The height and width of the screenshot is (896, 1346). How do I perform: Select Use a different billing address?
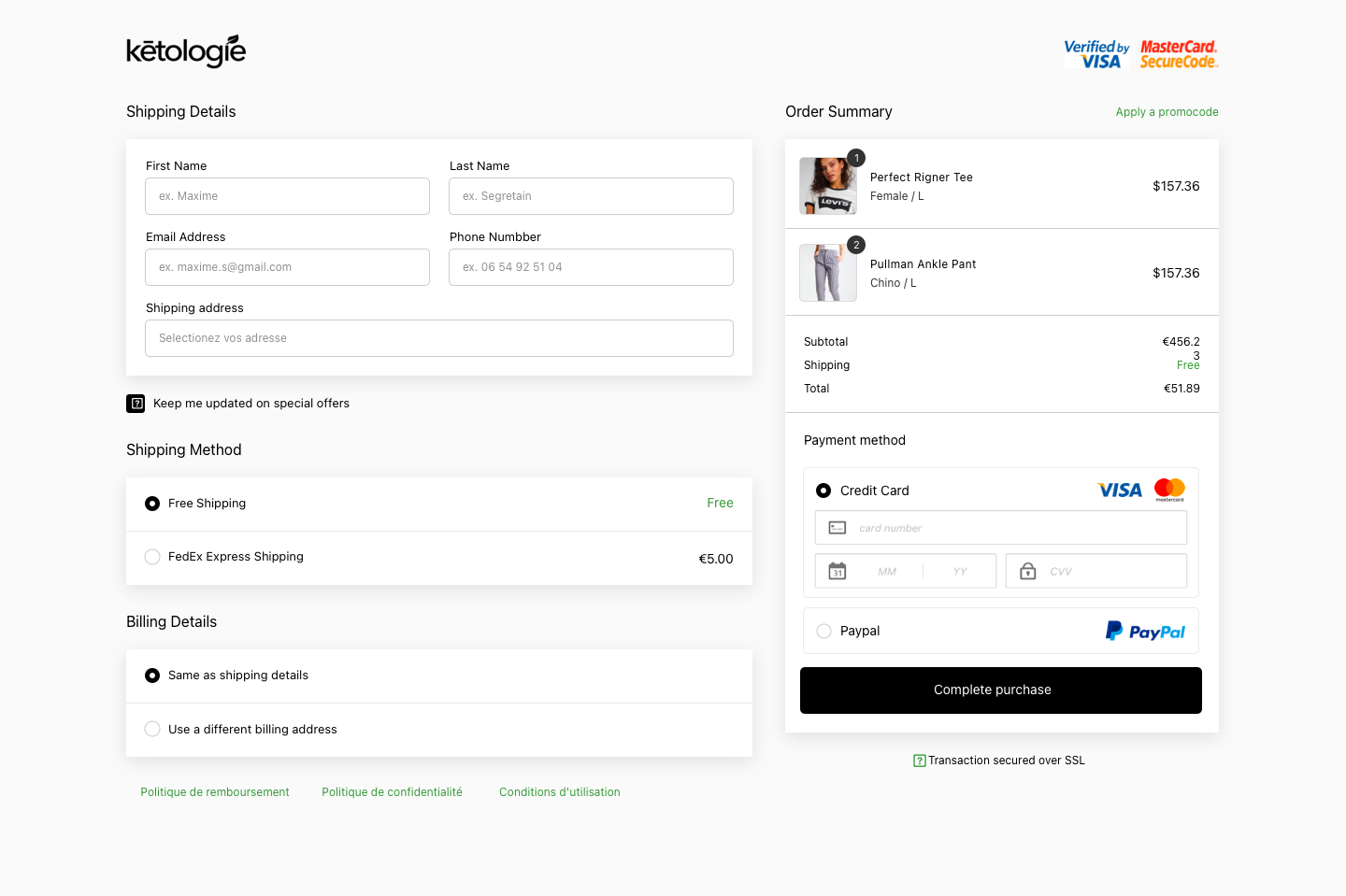coord(152,729)
